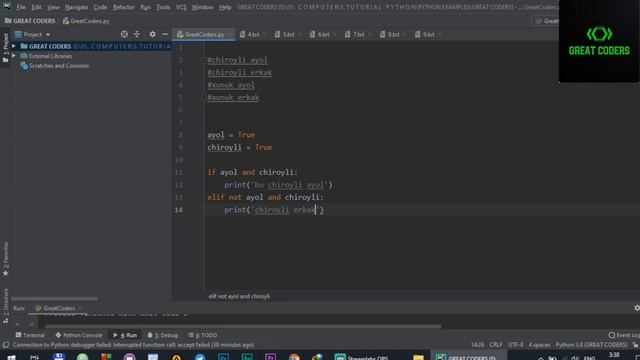Viewport: 640px width, 360px height.
Task: Click the fold marker beside line 2
Action: click(203, 60)
